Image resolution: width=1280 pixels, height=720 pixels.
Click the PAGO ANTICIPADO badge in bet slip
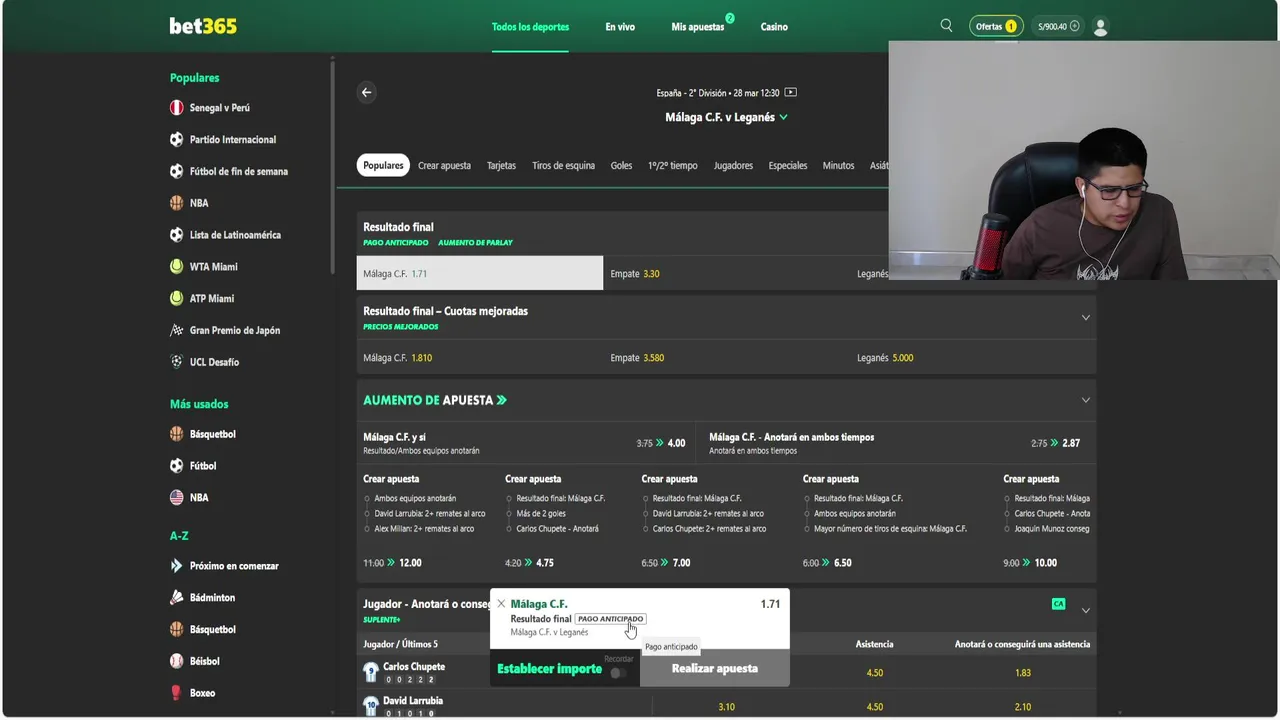611,619
